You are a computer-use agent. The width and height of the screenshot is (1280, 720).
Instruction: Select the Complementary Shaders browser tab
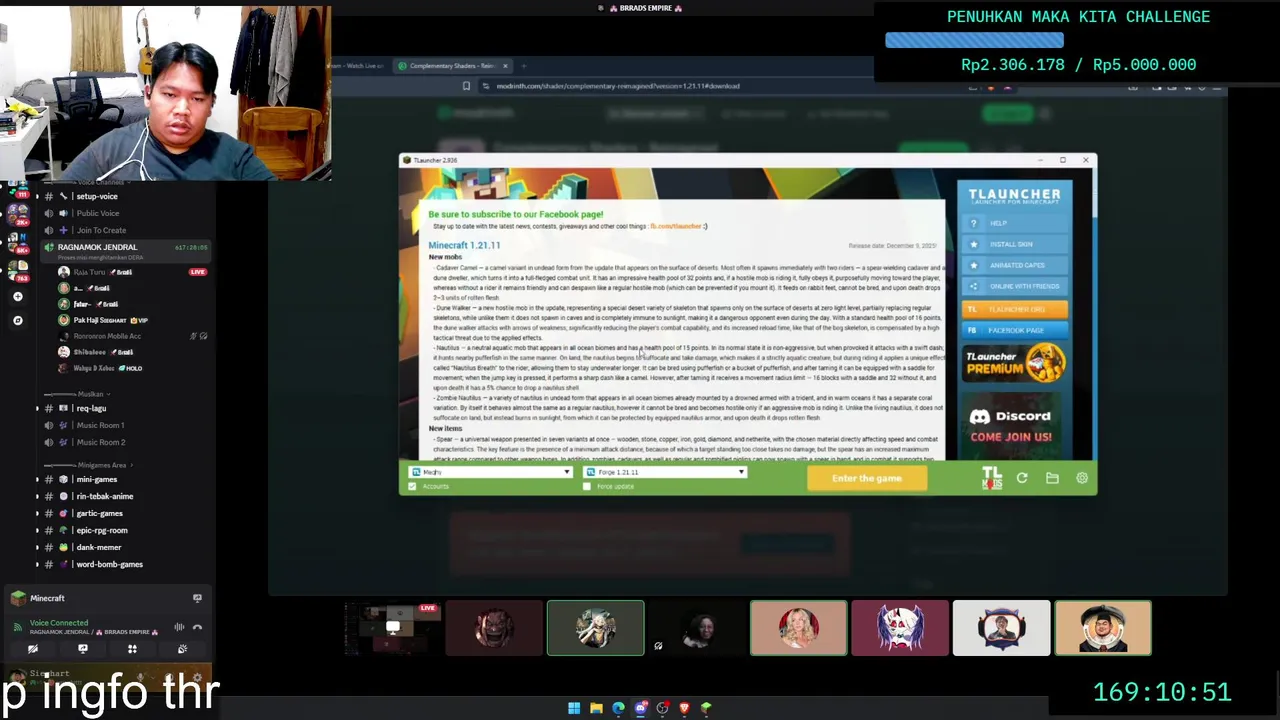tap(453, 66)
